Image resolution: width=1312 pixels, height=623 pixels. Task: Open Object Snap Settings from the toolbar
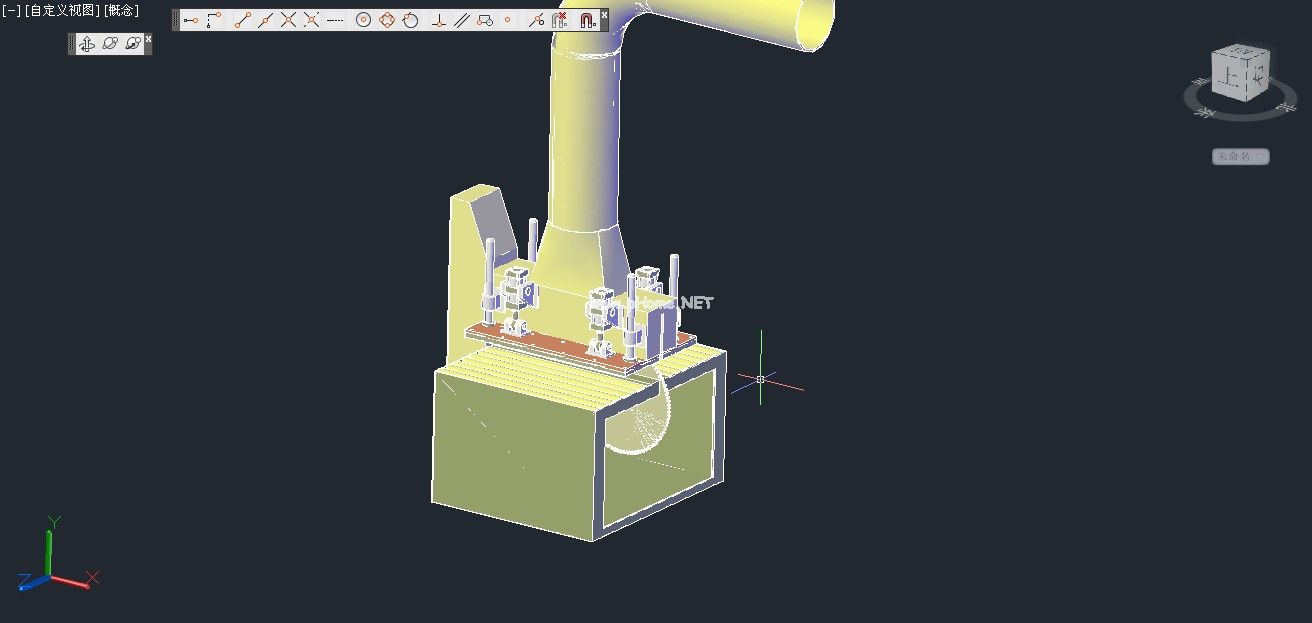[589, 18]
